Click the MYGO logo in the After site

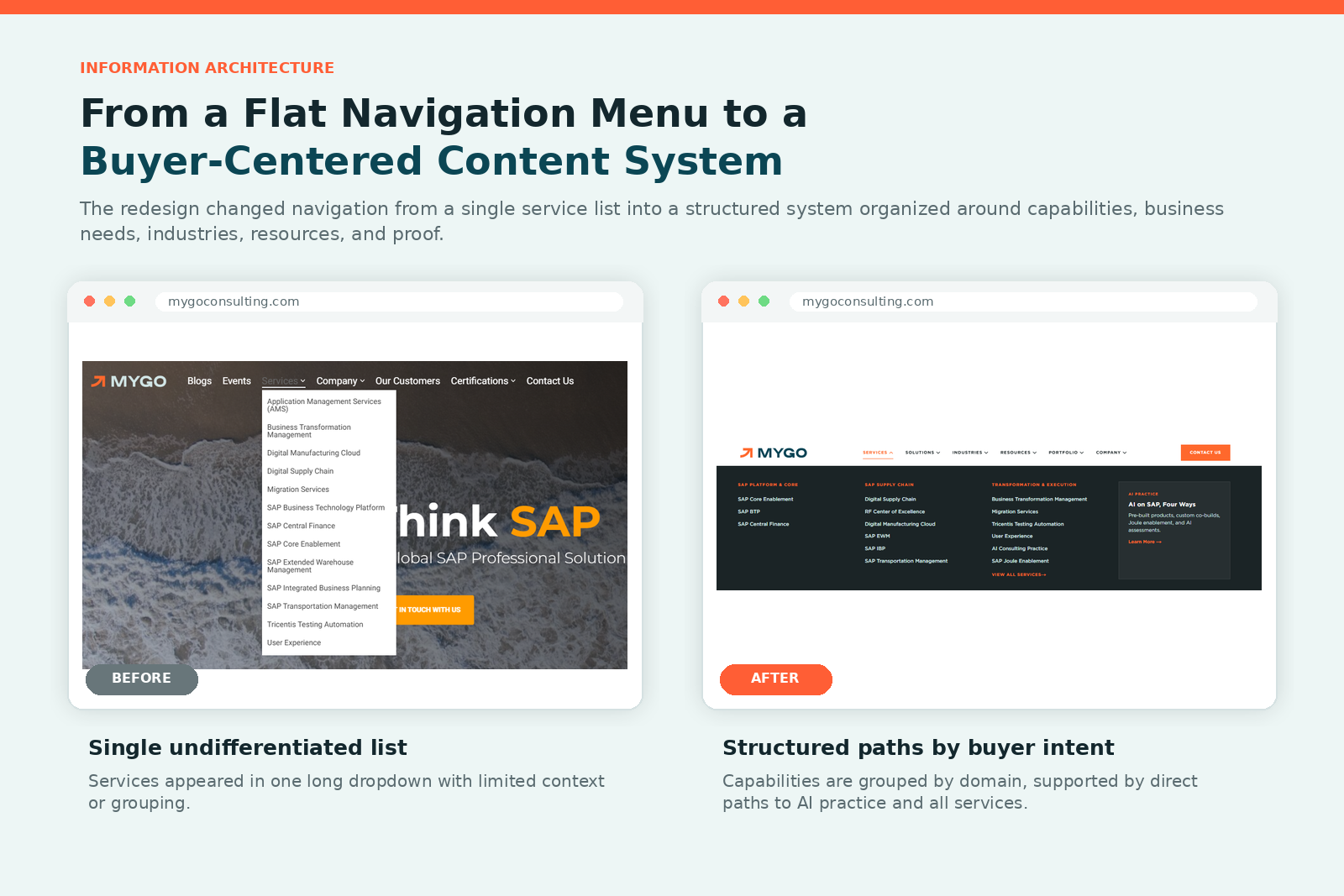point(774,453)
